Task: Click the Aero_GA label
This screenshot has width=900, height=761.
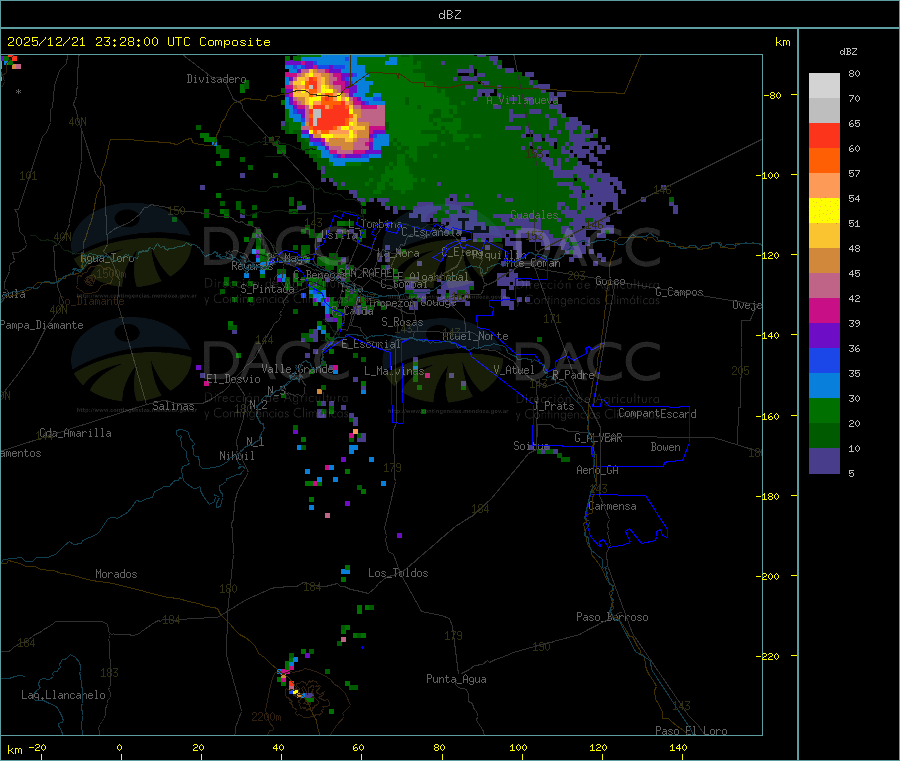Action: coord(597,470)
